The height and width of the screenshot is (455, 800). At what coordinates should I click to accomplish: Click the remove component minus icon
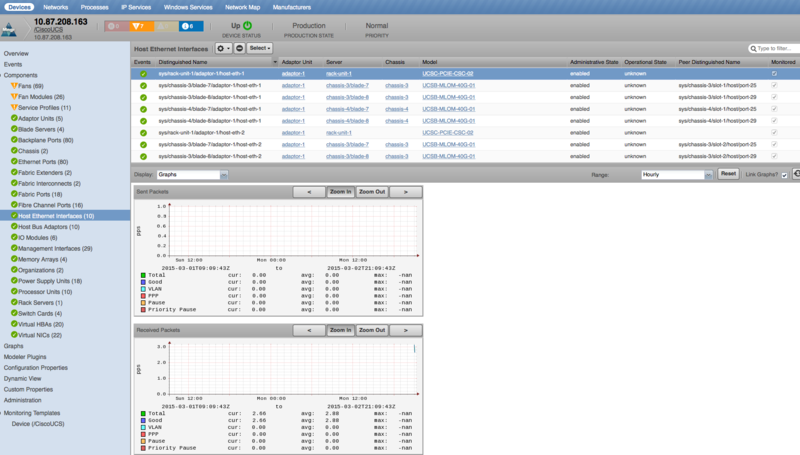[239, 48]
